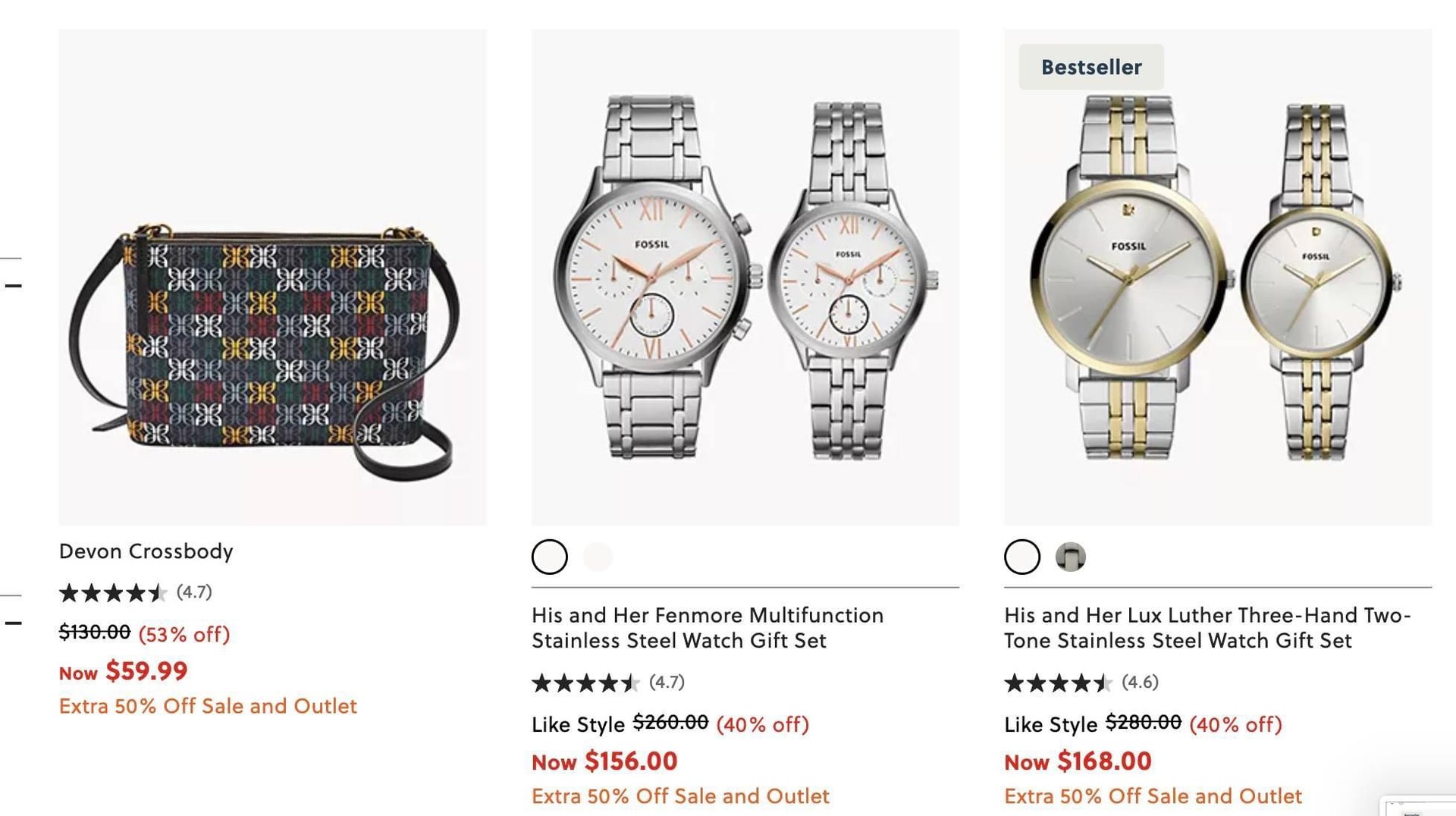
Task: Select the outlined white swatch for Lux Luther
Action: [x=1022, y=557]
